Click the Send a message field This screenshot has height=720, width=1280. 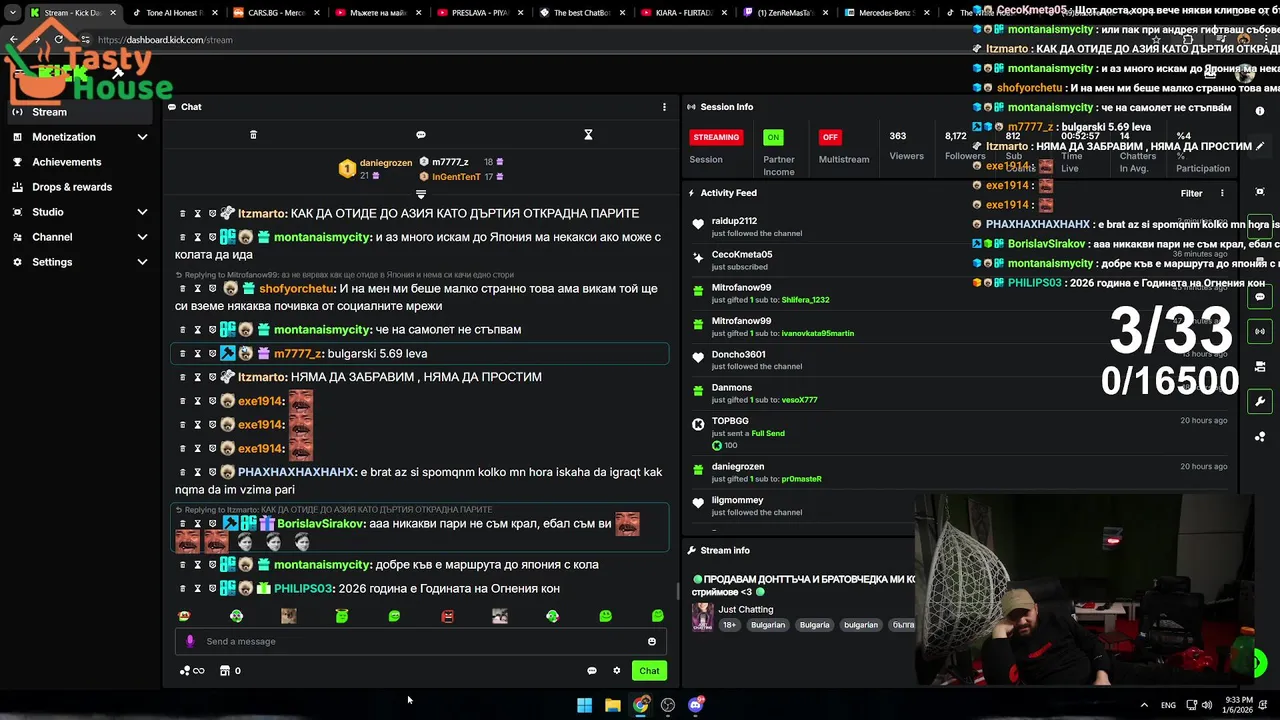(x=420, y=641)
